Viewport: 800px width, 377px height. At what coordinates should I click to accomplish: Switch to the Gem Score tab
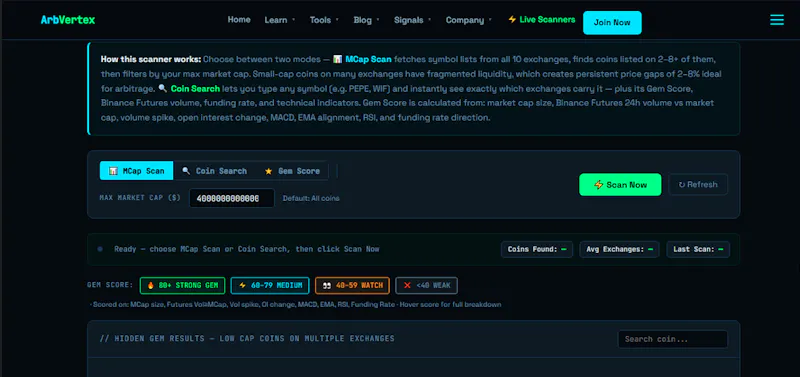click(x=292, y=171)
